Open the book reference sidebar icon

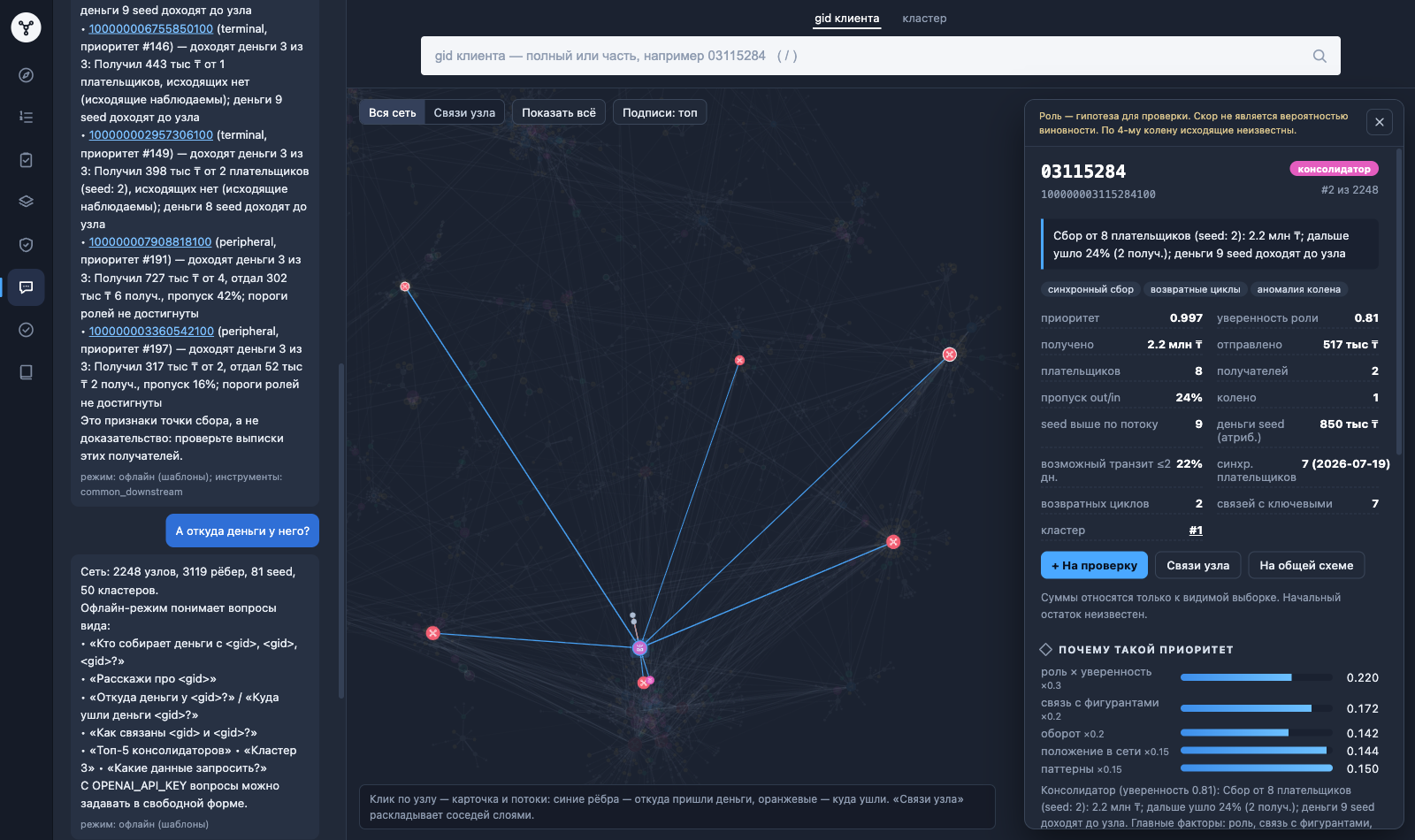26,372
